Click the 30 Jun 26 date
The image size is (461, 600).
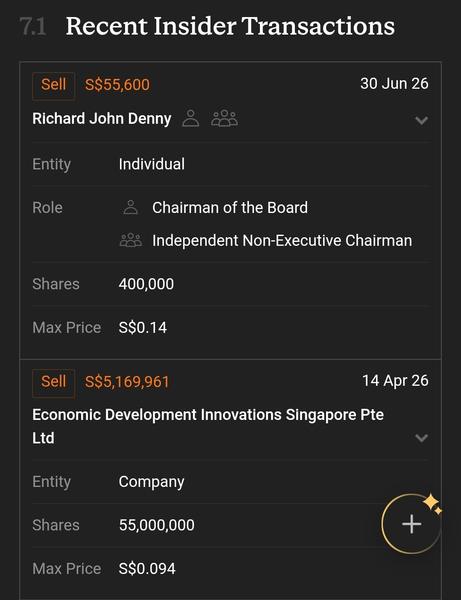394,83
